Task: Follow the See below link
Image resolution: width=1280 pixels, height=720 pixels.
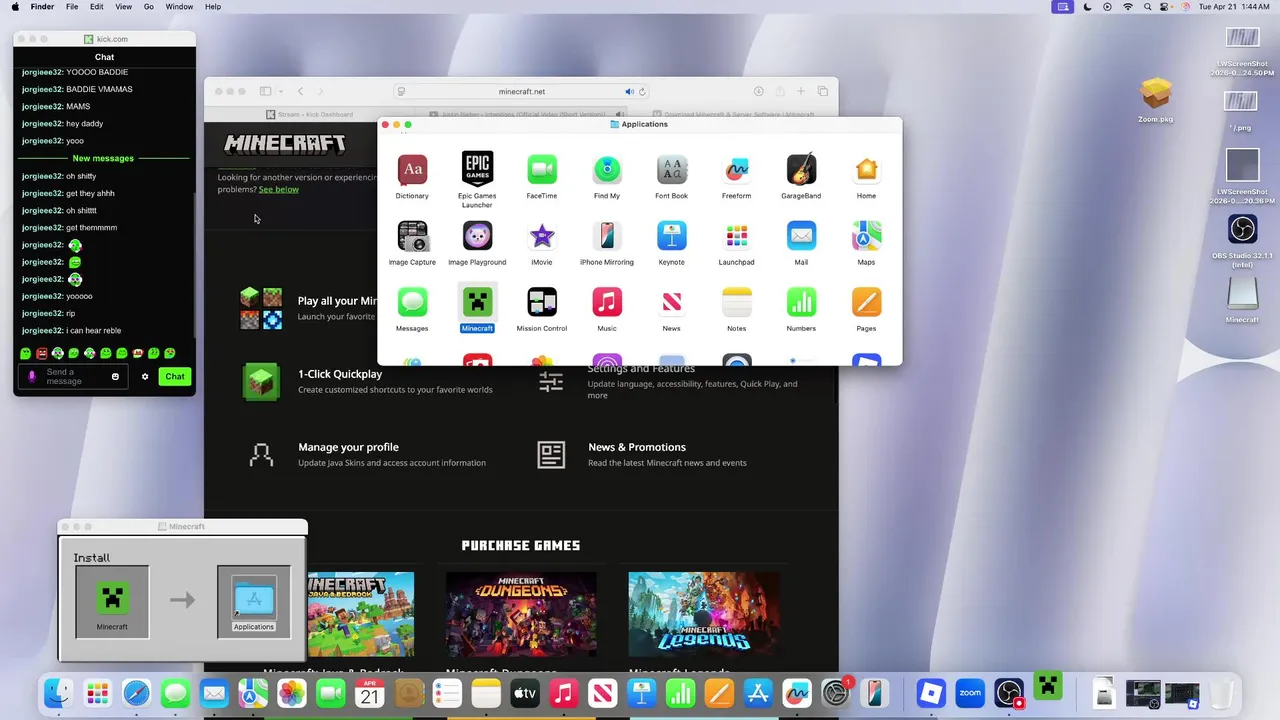Action: 278,189
